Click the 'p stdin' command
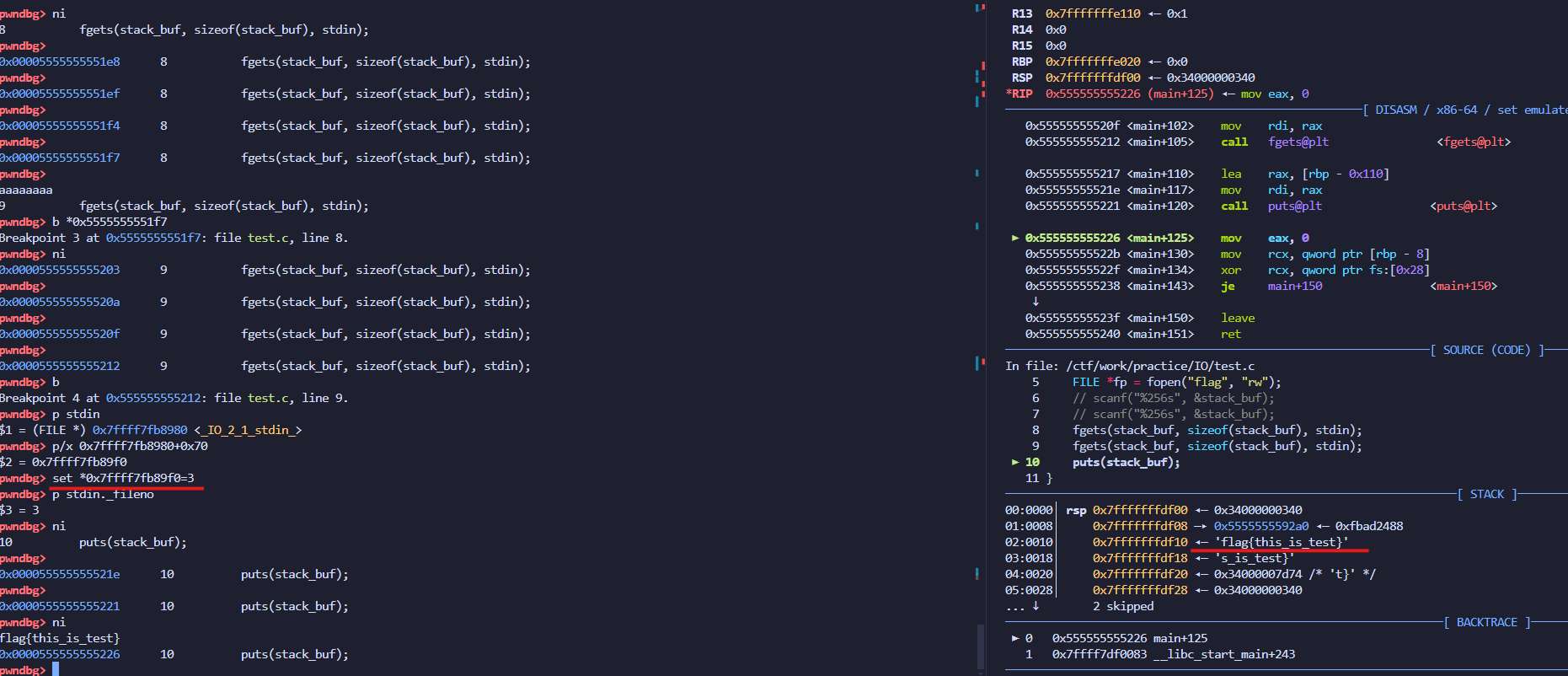The image size is (1568, 676). 76,414
